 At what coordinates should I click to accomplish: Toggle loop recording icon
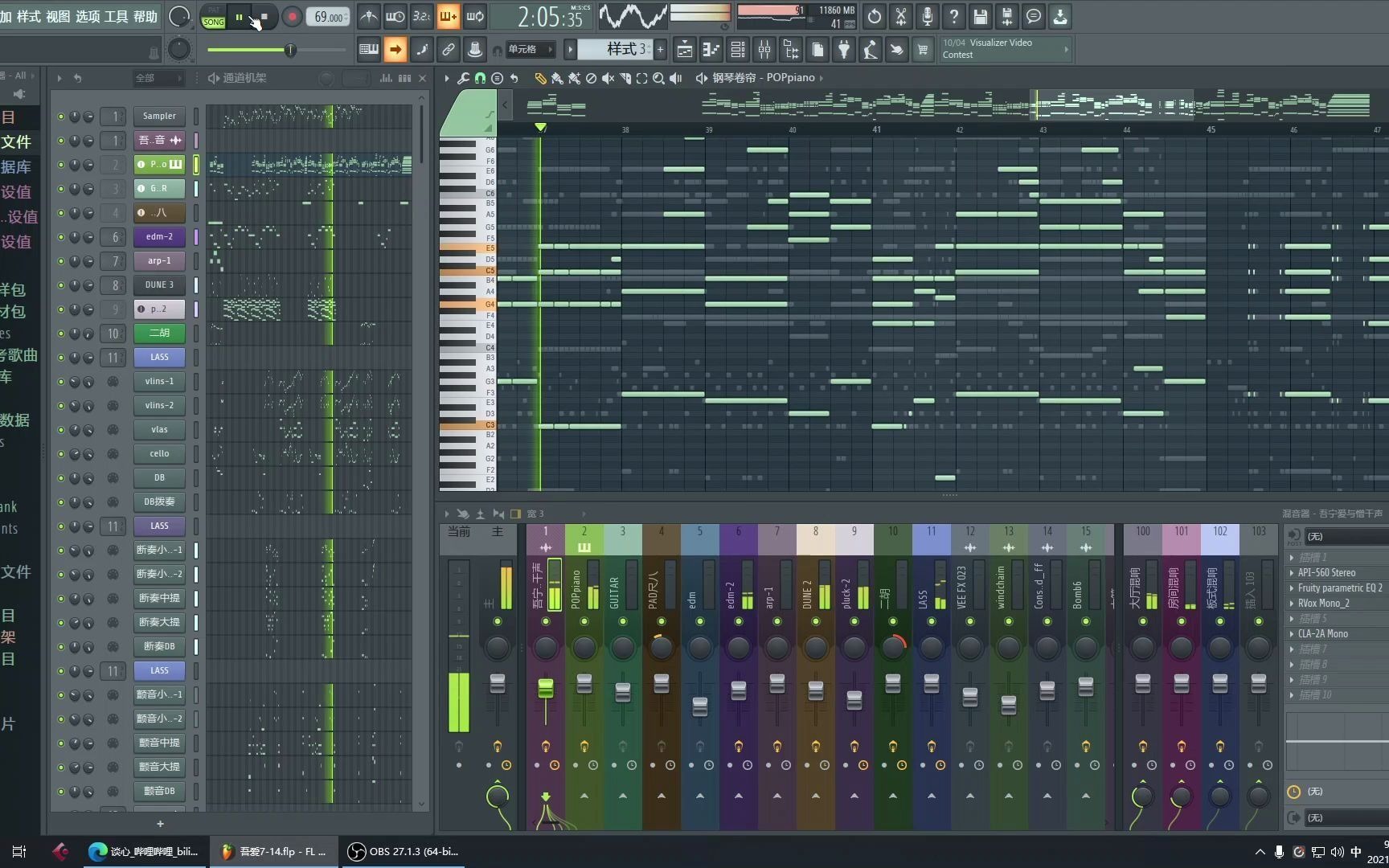point(475,16)
